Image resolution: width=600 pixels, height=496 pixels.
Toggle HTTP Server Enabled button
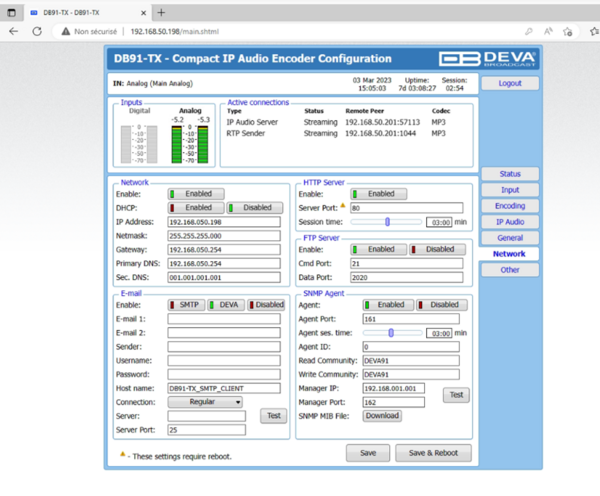tap(378, 194)
